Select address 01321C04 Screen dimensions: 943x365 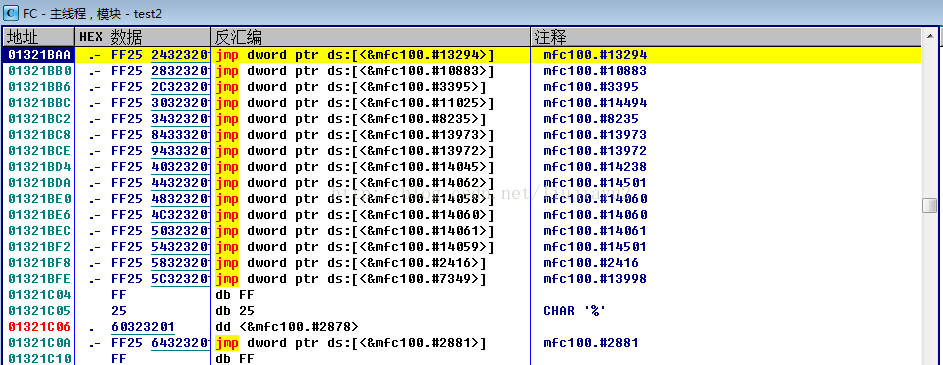(x=40, y=295)
